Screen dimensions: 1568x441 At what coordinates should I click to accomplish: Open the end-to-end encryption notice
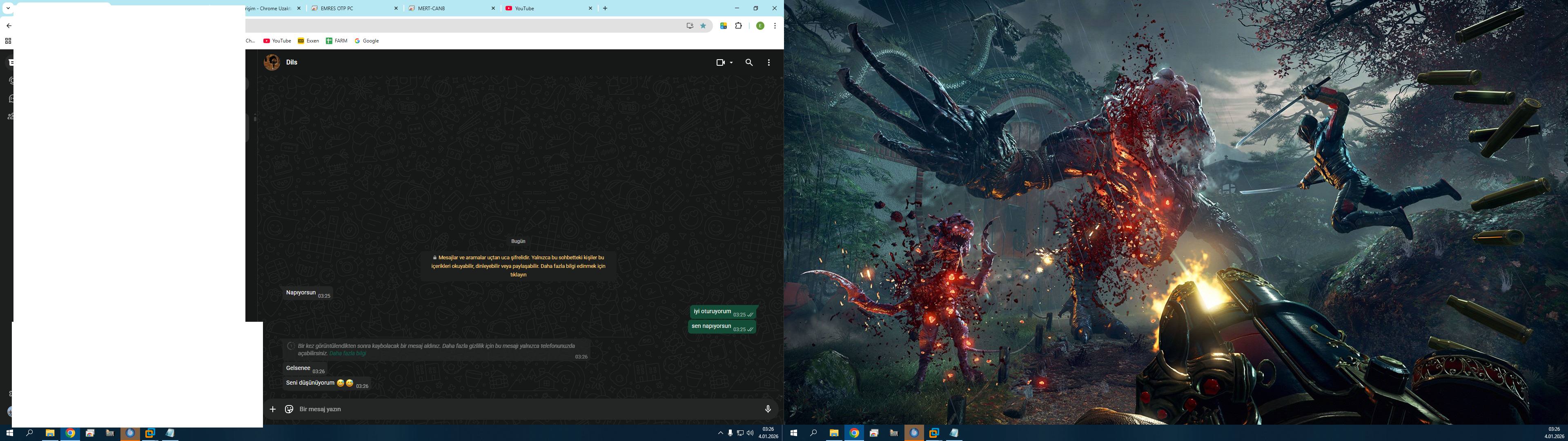518,266
